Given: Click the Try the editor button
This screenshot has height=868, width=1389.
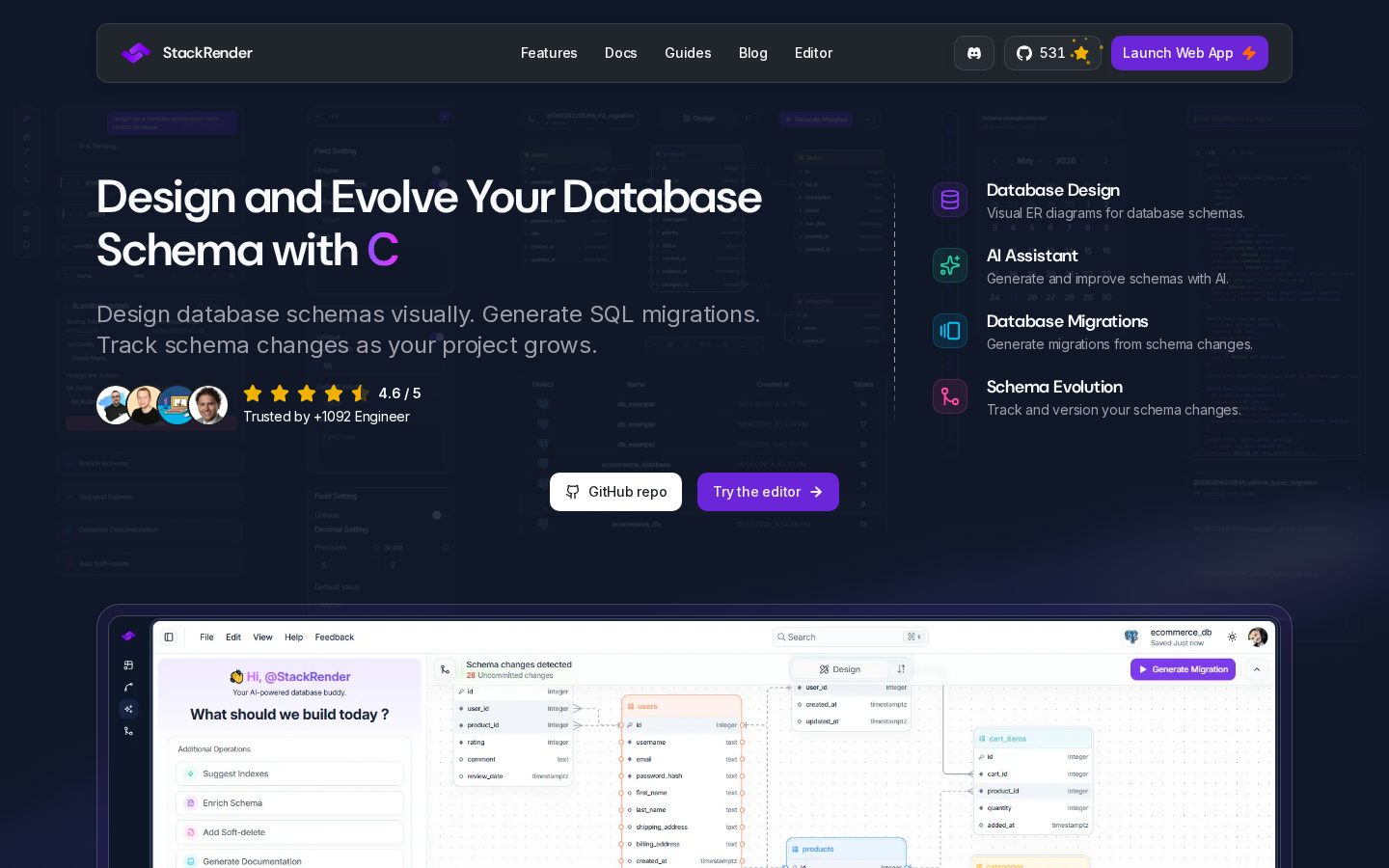Looking at the screenshot, I should click(768, 492).
